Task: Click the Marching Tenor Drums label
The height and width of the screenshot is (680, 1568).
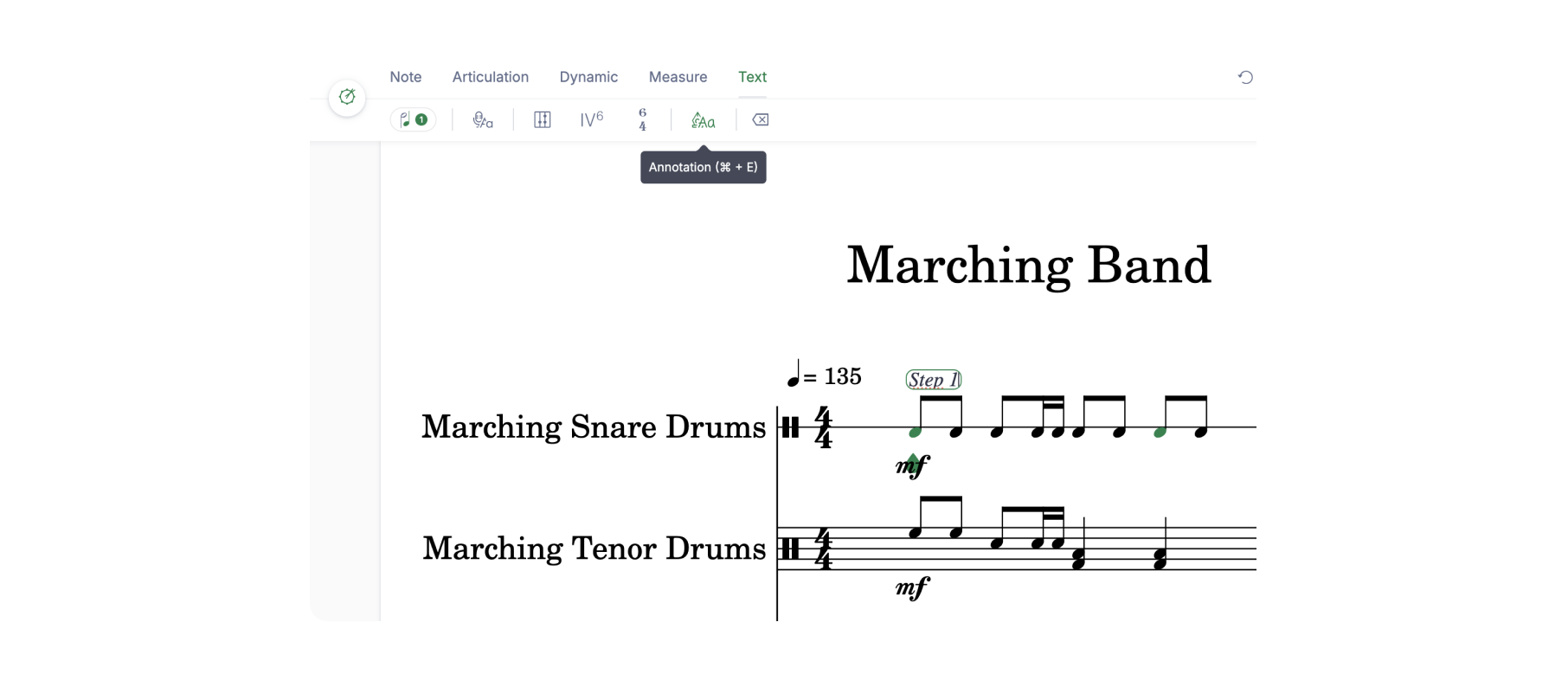Action: click(594, 548)
